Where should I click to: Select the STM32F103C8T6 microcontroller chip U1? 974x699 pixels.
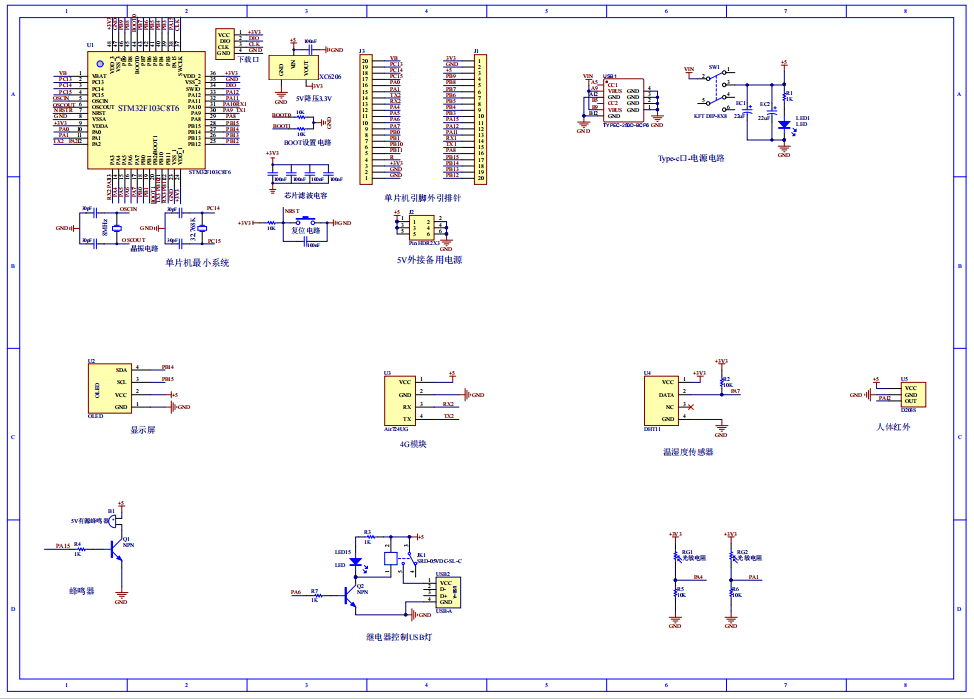tap(148, 109)
